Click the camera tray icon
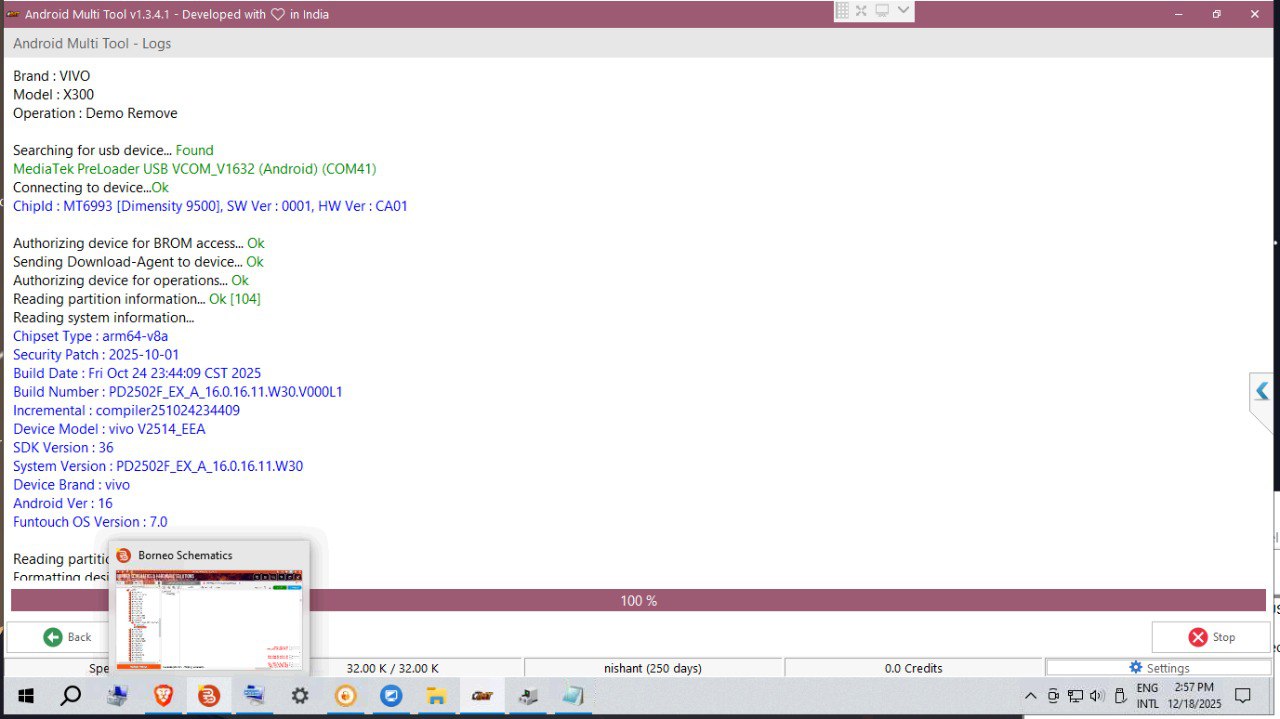 click(1053, 696)
